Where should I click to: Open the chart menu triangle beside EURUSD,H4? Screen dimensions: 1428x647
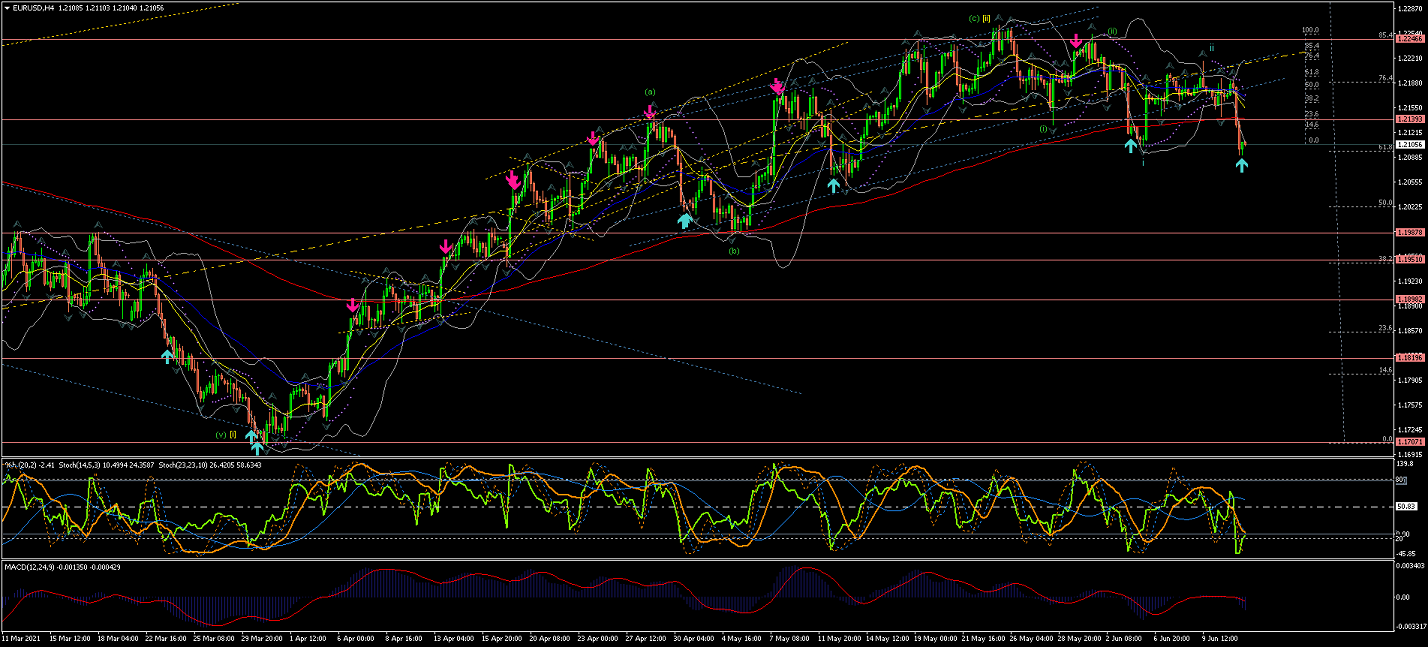[x=6, y=8]
